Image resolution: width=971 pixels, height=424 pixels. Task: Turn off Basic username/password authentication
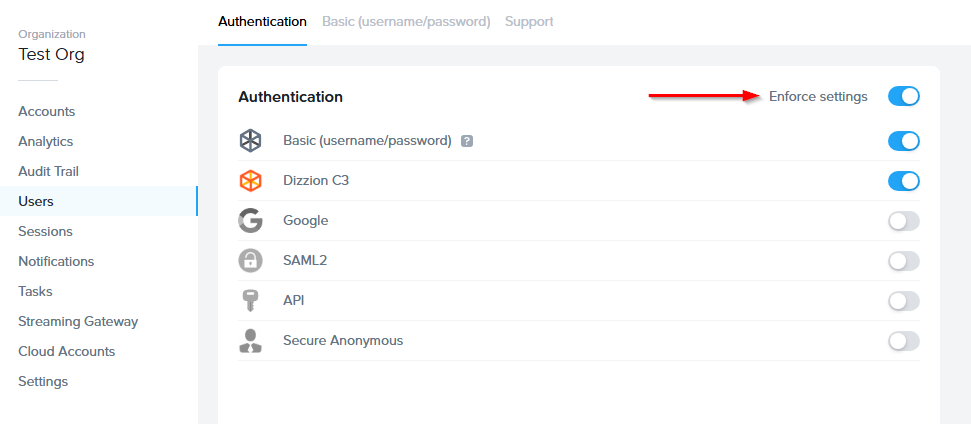(903, 141)
